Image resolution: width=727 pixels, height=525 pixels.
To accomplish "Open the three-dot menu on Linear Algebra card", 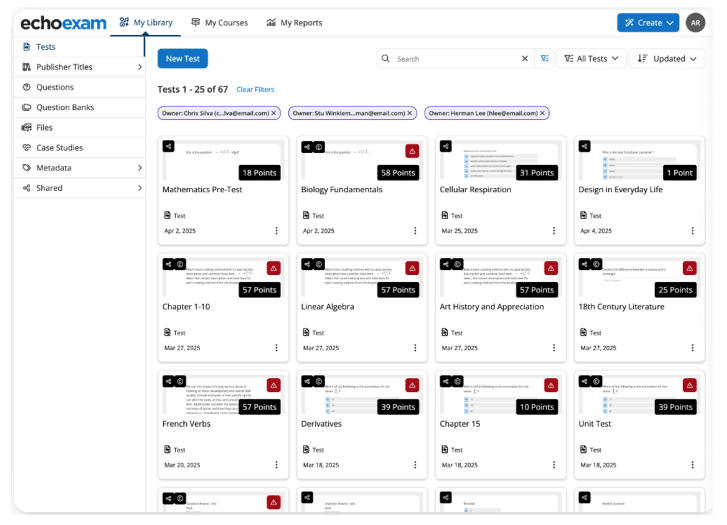I will coord(415,347).
